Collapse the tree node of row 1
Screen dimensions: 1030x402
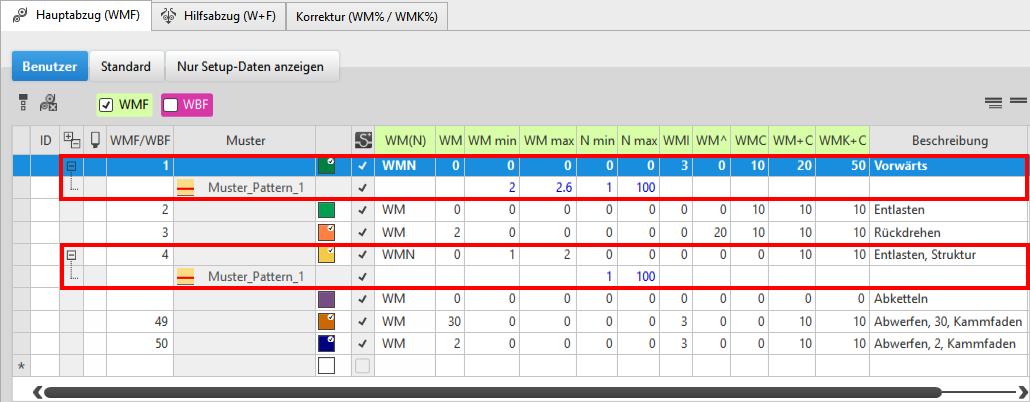tap(71, 166)
